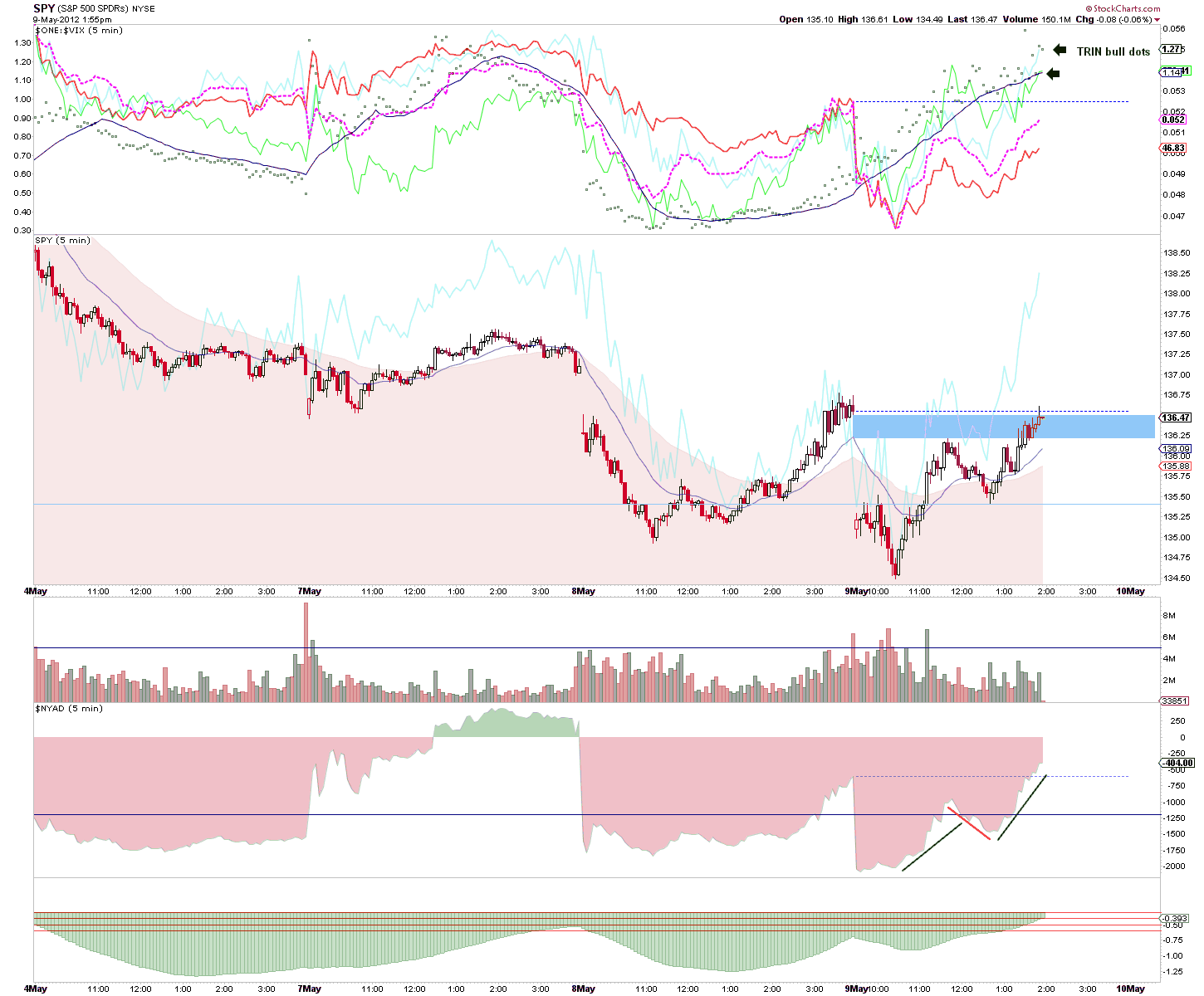
Task: Click the 0.047 label on right axis
Action: (1173, 217)
